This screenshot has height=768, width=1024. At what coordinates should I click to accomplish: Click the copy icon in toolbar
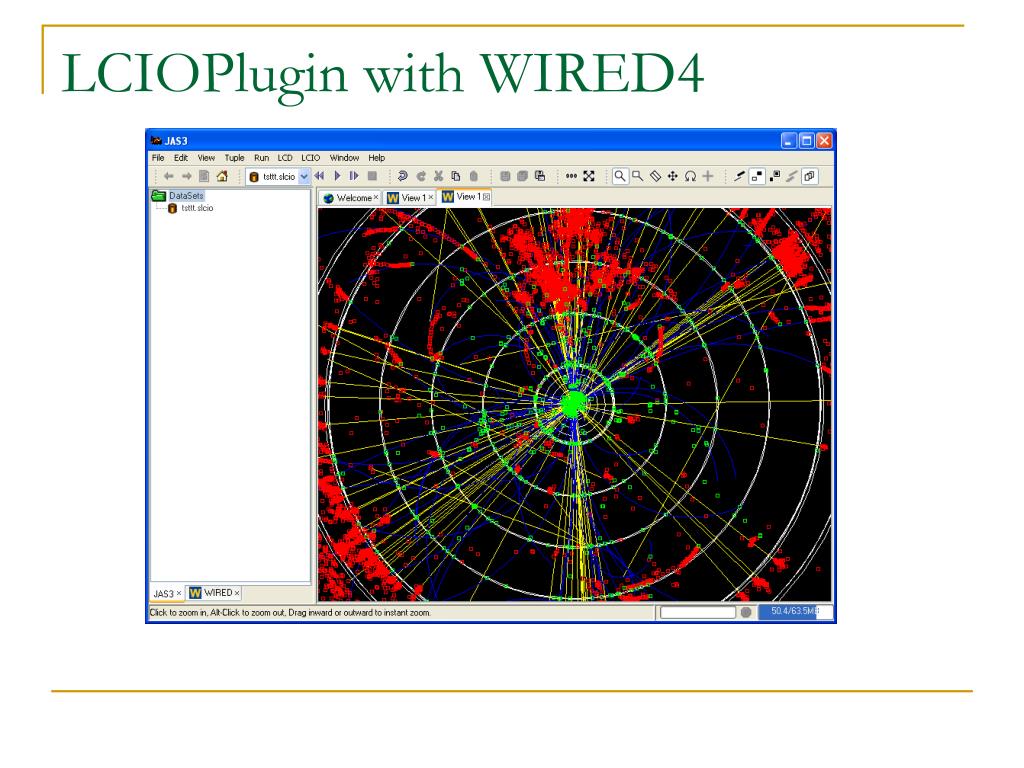[456, 176]
